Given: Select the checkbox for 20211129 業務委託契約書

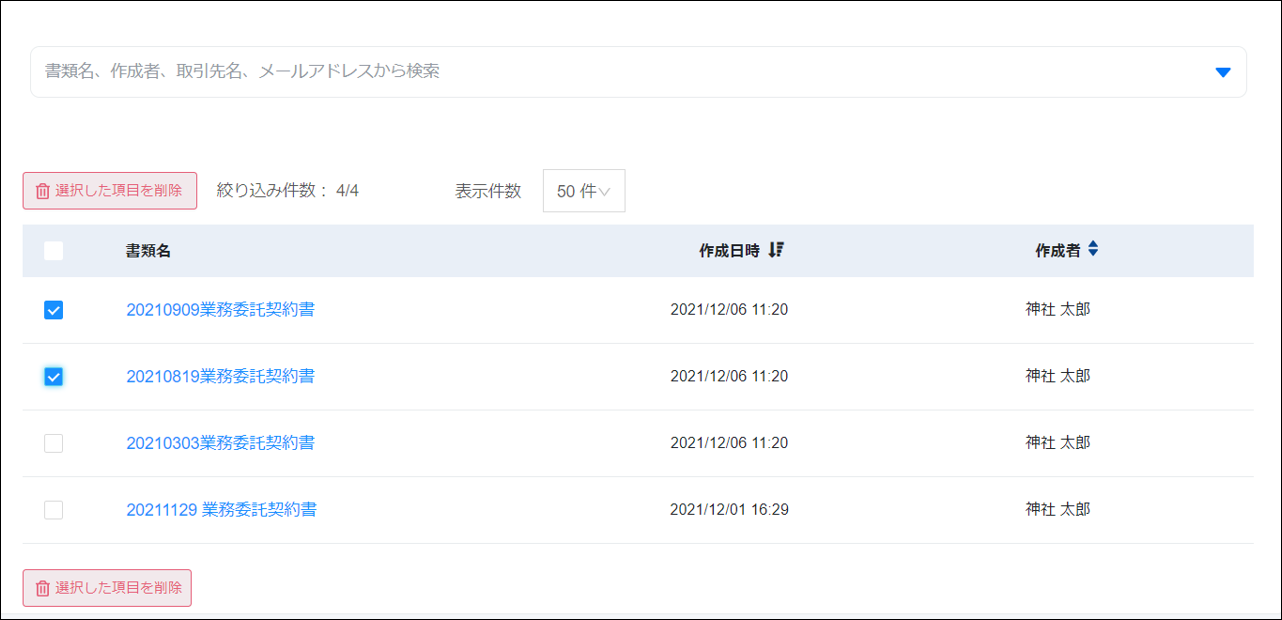Looking at the screenshot, I should tap(54, 510).
